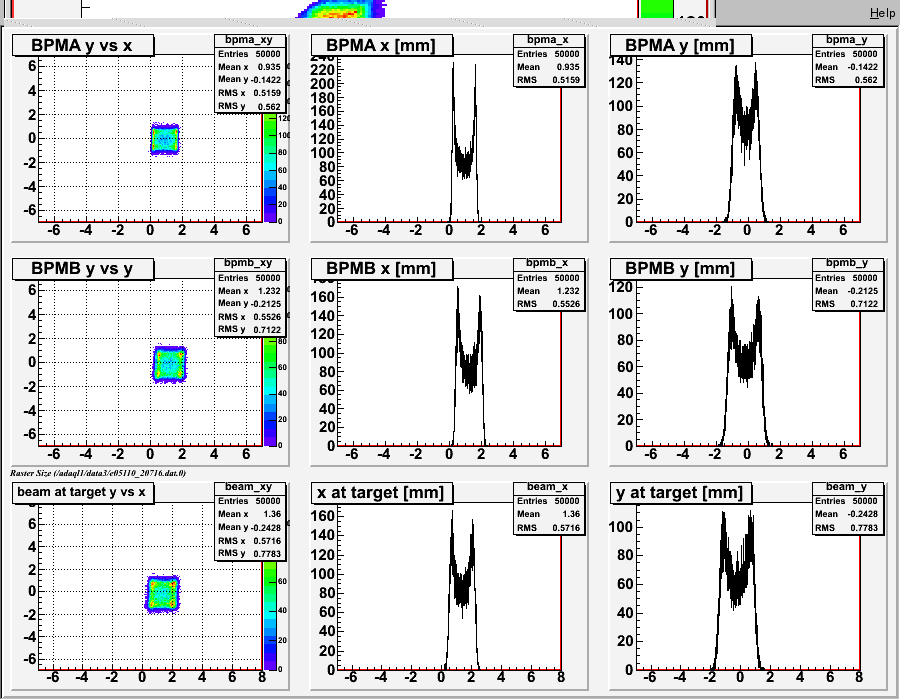Click 'Mean -0.2125' in bpmb_y stats
The height and width of the screenshot is (700, 900).
(847, 290)
